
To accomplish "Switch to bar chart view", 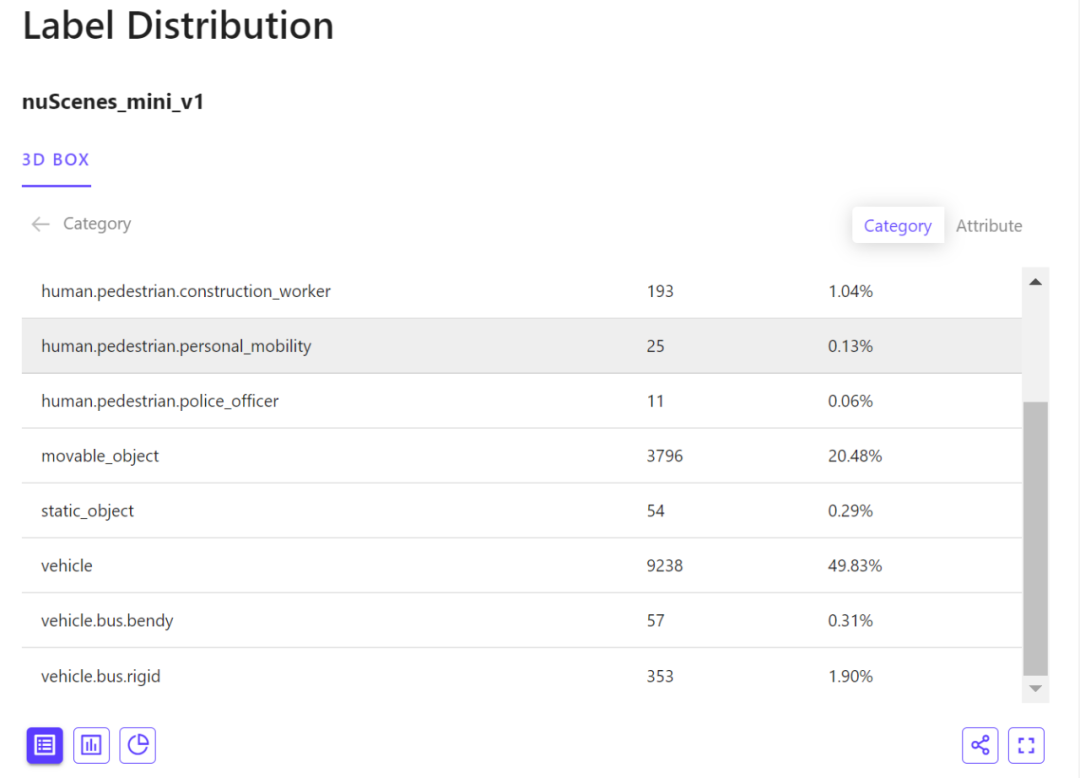I will (91, 745).
